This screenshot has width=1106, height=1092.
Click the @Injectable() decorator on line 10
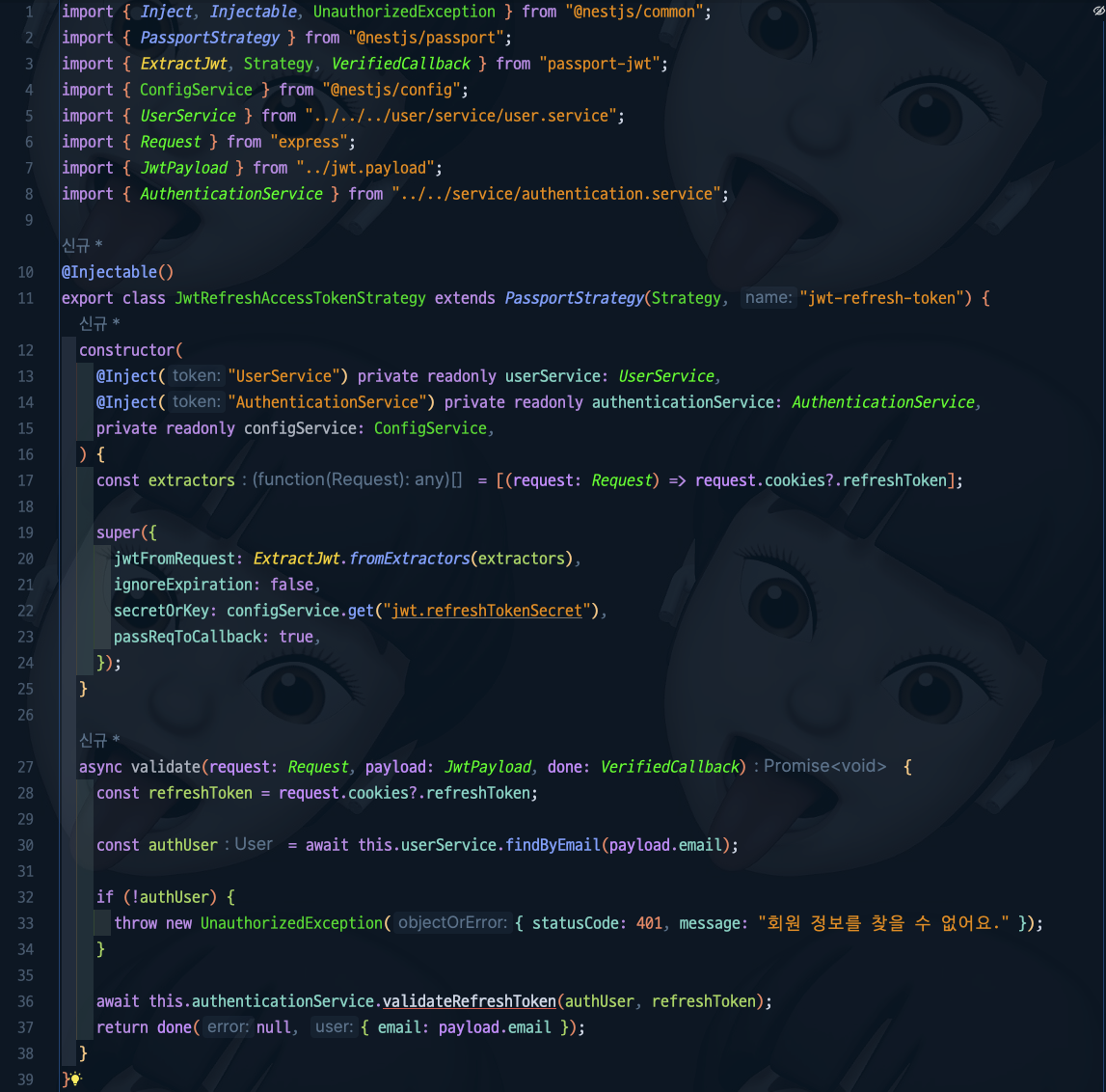[x=117, y=272]
